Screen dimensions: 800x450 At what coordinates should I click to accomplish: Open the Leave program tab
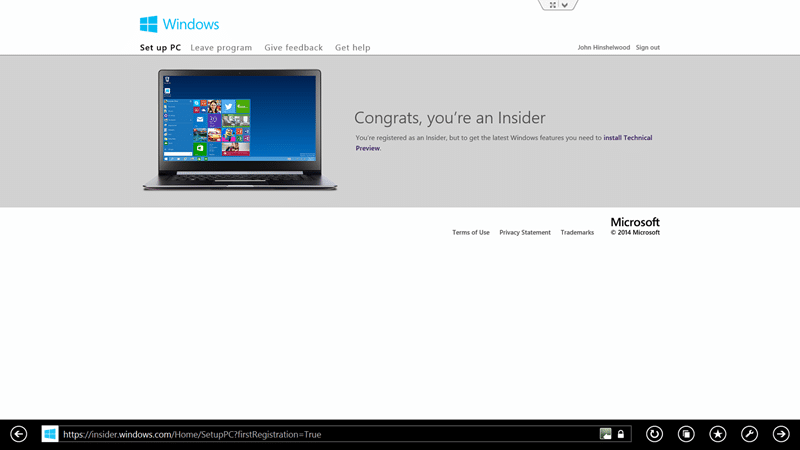pos(221,47)
